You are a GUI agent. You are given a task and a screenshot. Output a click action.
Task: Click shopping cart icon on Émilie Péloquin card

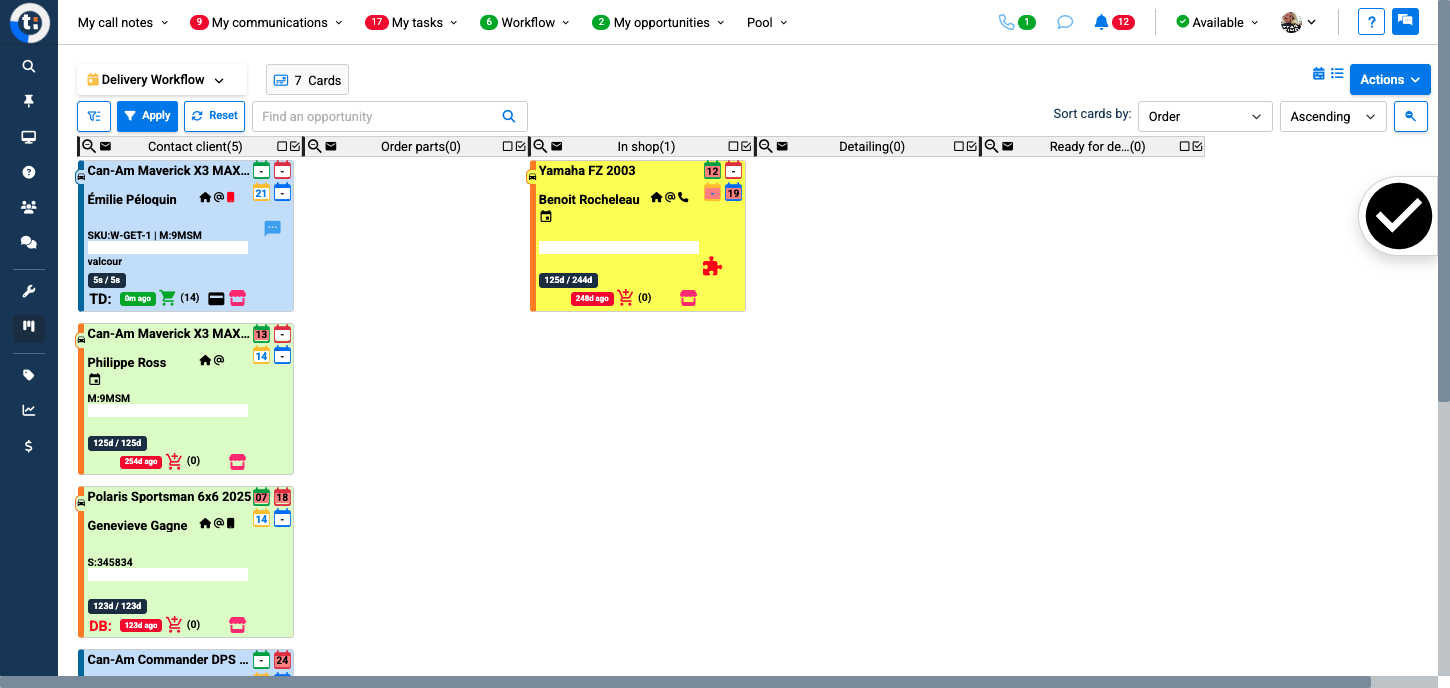coord(167,298)
